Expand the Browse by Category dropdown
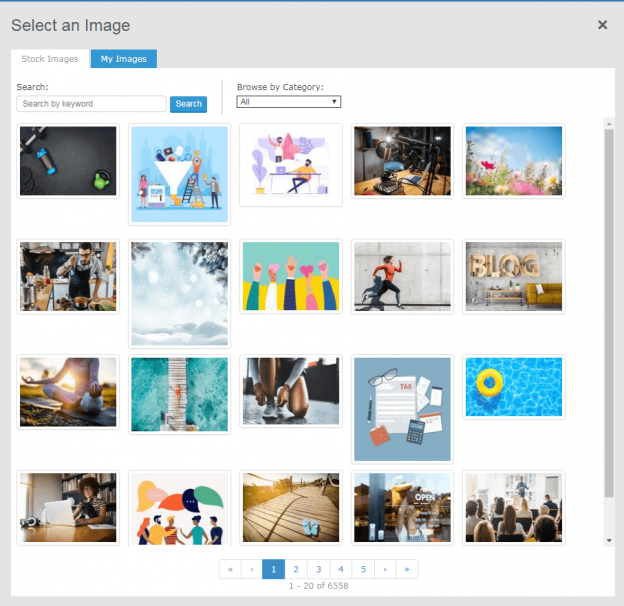 pyautogui.click(x=288, y=102)
